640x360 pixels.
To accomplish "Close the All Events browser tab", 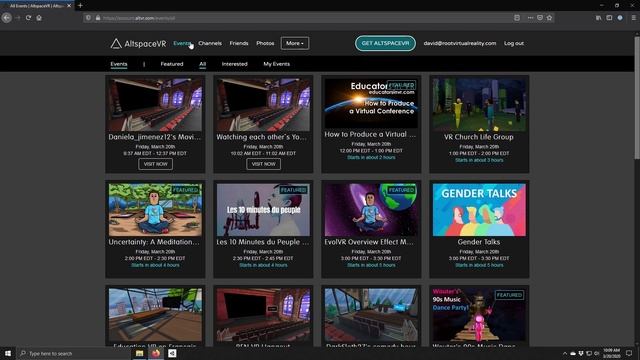I will point(69,6).
